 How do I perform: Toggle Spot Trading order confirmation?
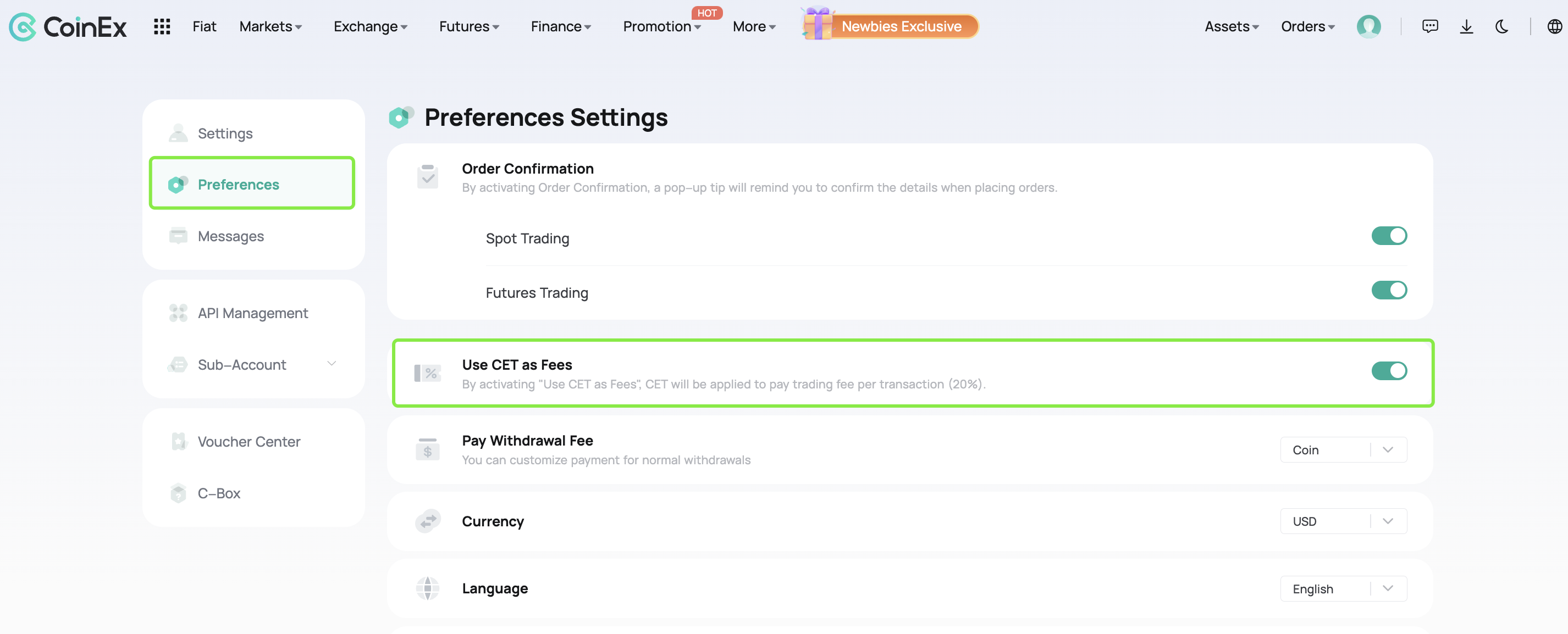coord(1389,236)
